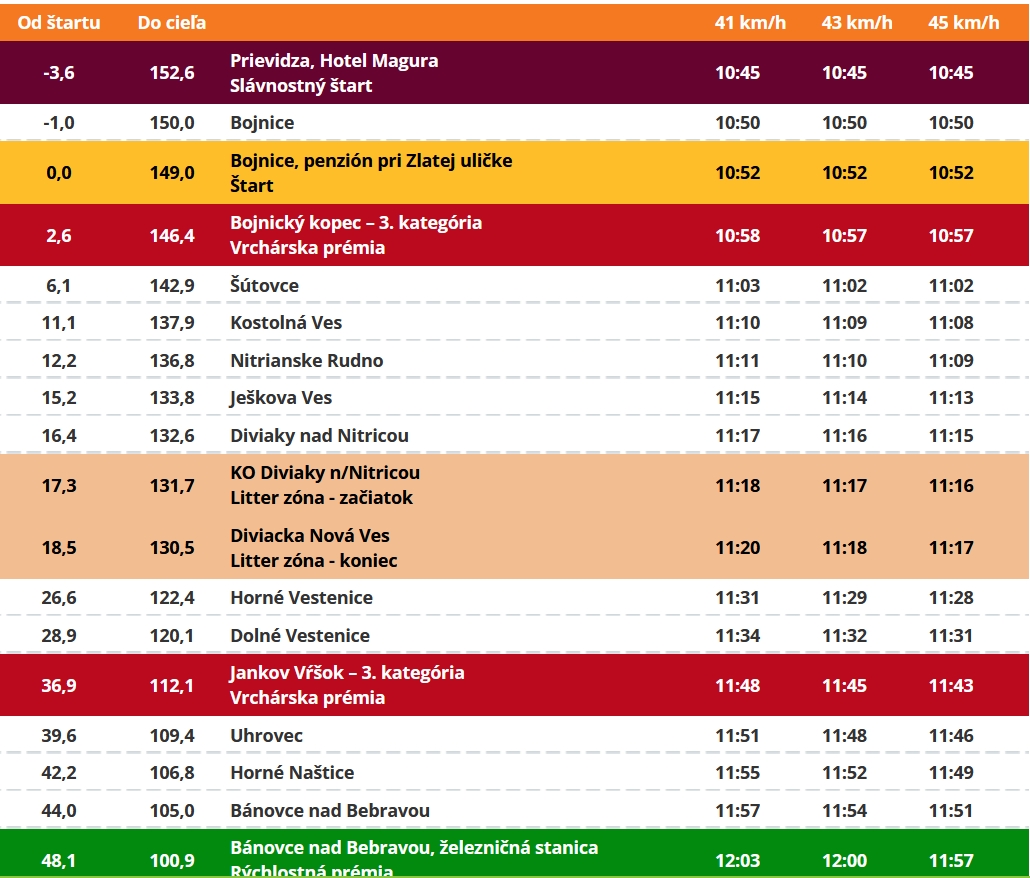1030x878 pixels.
Task: Select the '43 km/h' column header
Action: pos(857,22)
